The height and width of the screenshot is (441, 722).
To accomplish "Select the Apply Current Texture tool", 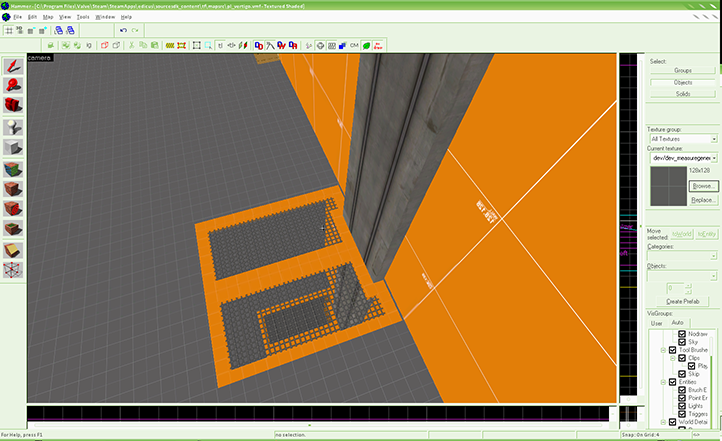I will 13,189.
